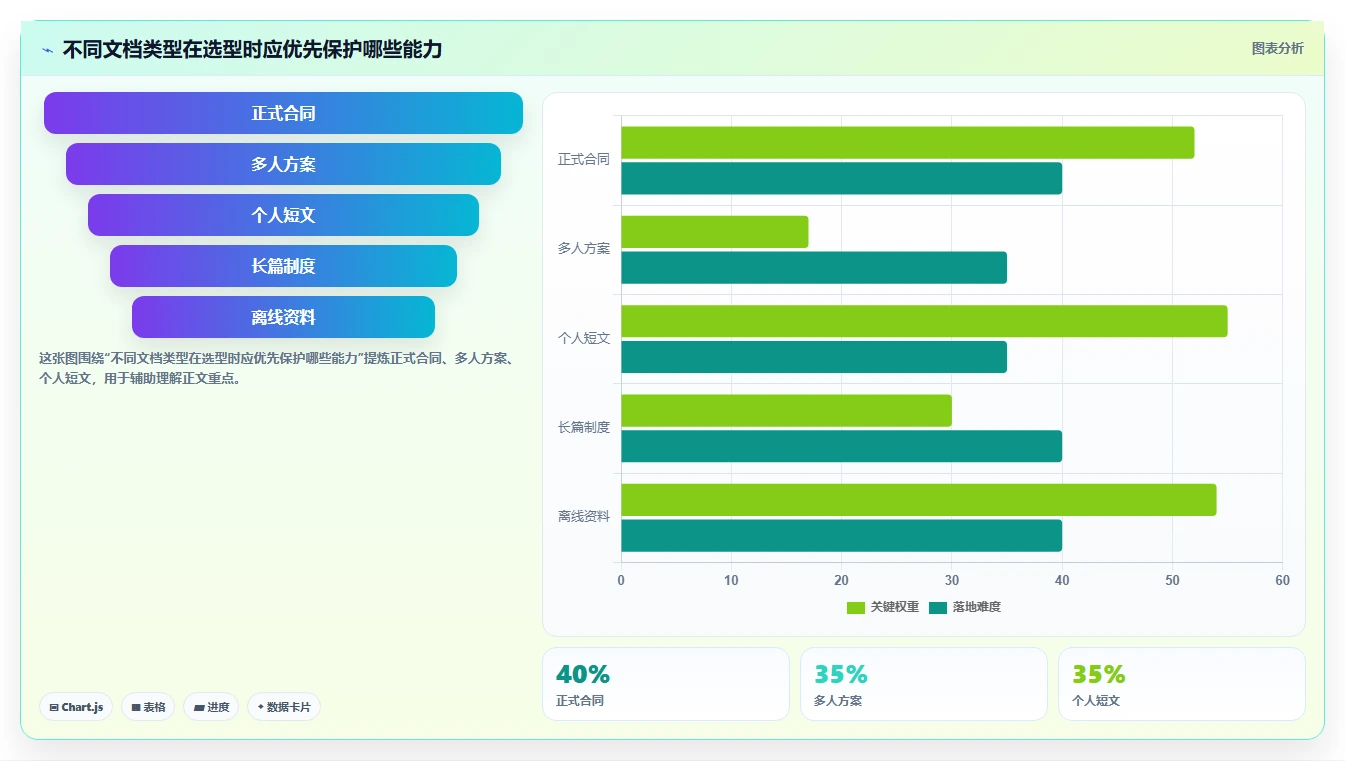Click the 离线资料 y-axis label
Viewport: 1345px width, 761px height.
584,517
